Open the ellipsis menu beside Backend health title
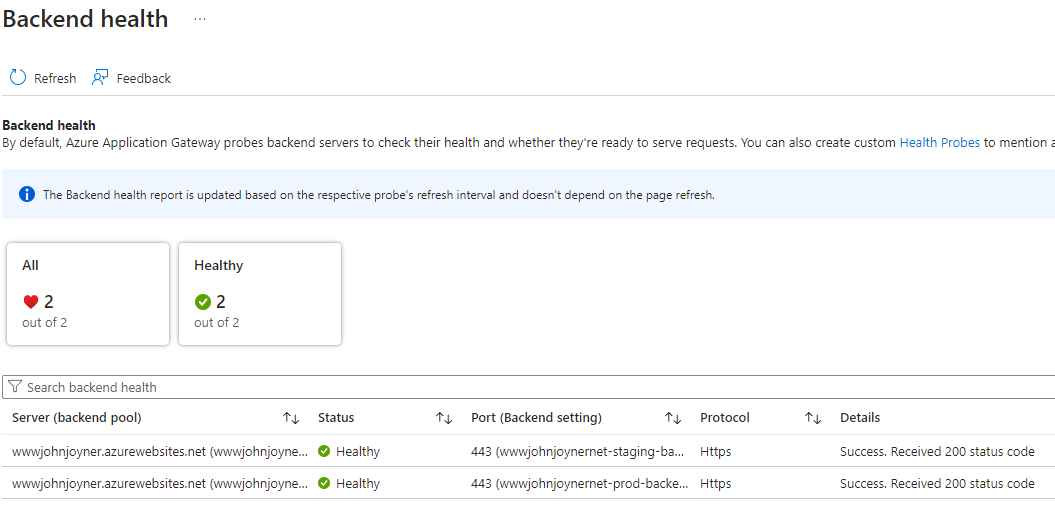Screen dimensions: 1055x520 [200, 19]
